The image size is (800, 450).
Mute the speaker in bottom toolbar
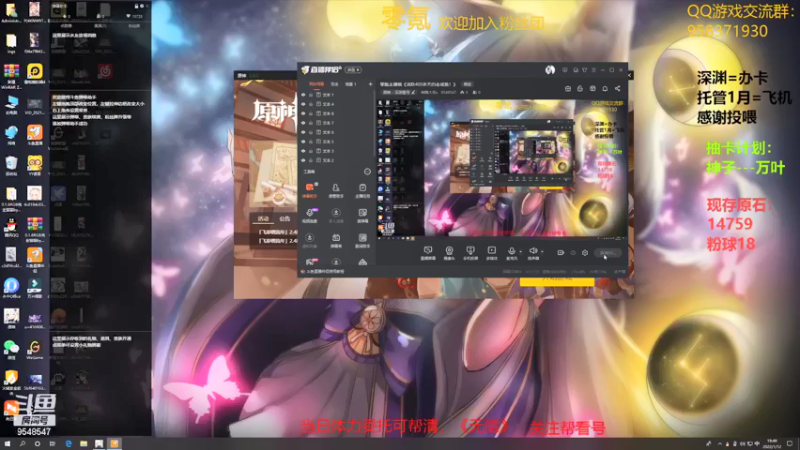point(533,252)
